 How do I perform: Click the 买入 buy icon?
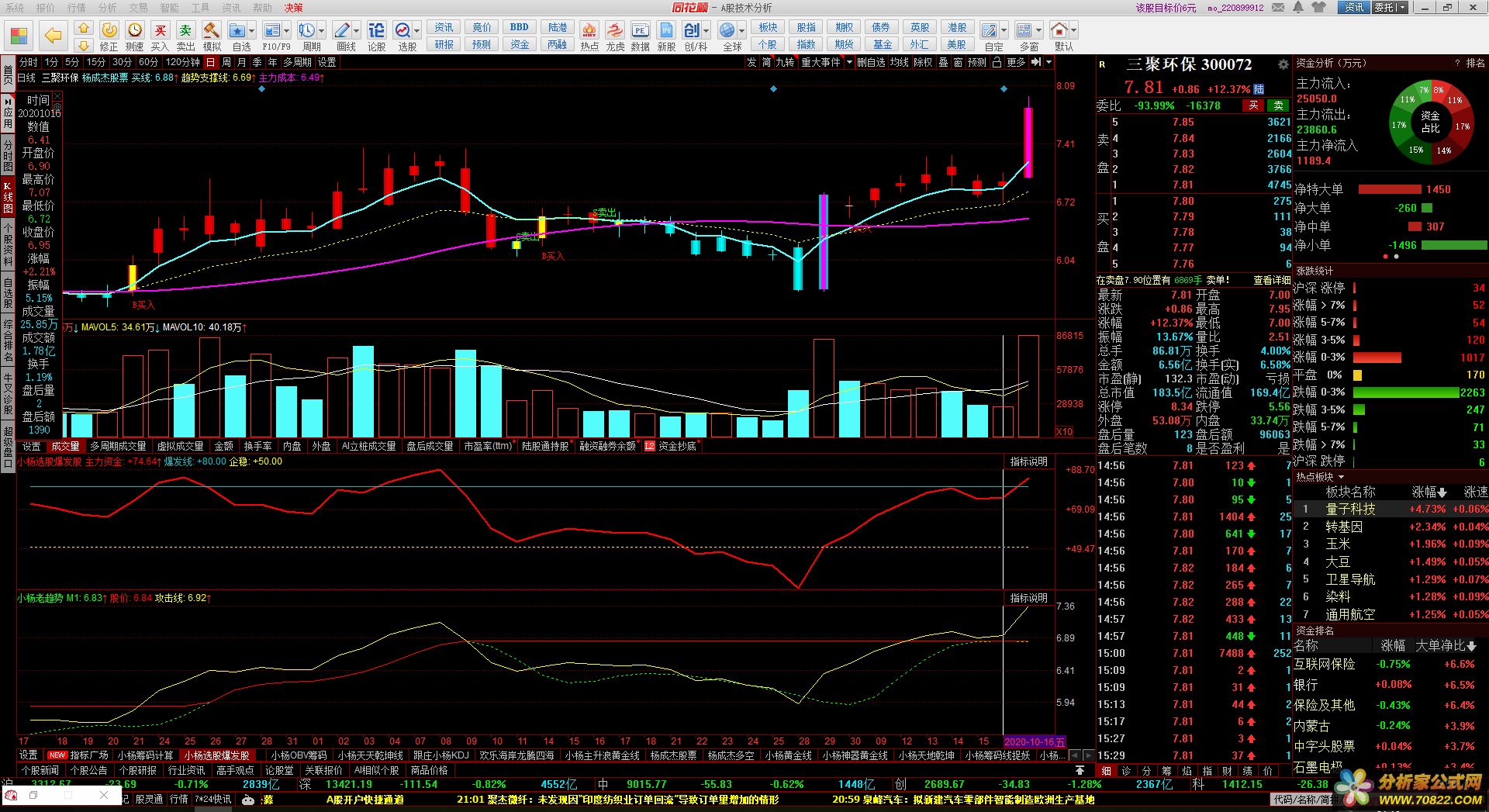point(160,30)
